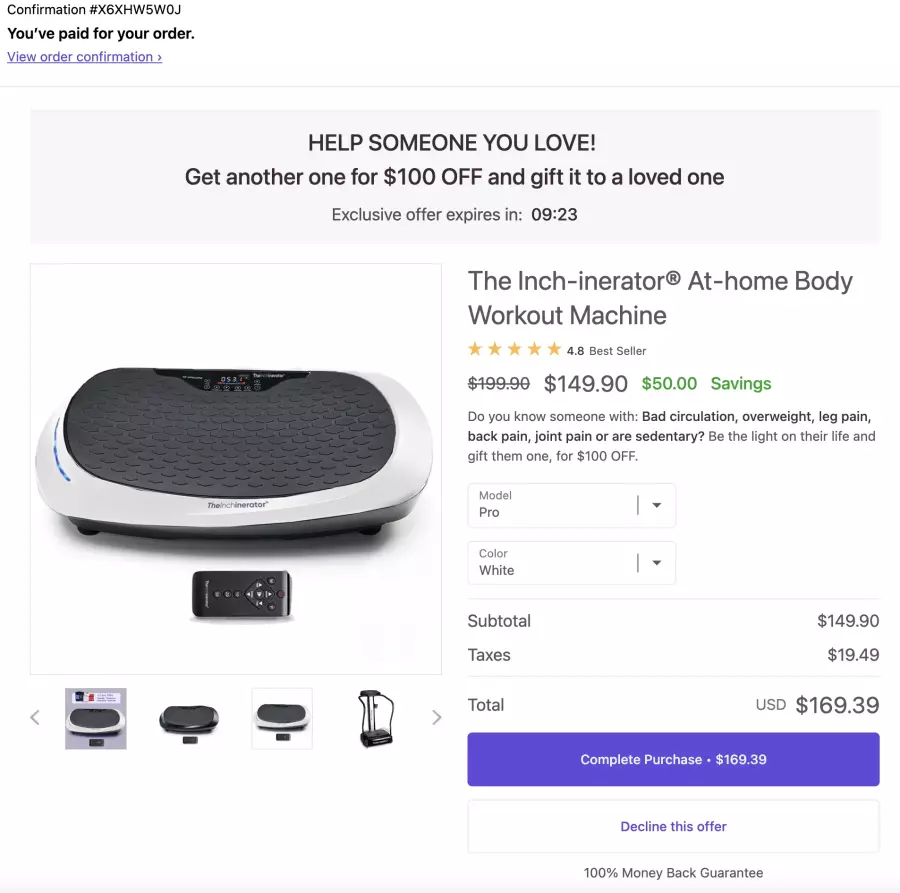This screenshot has height=893, width=900.
Task: Expand the Model Pro selector field
Action: coord(572,505)
